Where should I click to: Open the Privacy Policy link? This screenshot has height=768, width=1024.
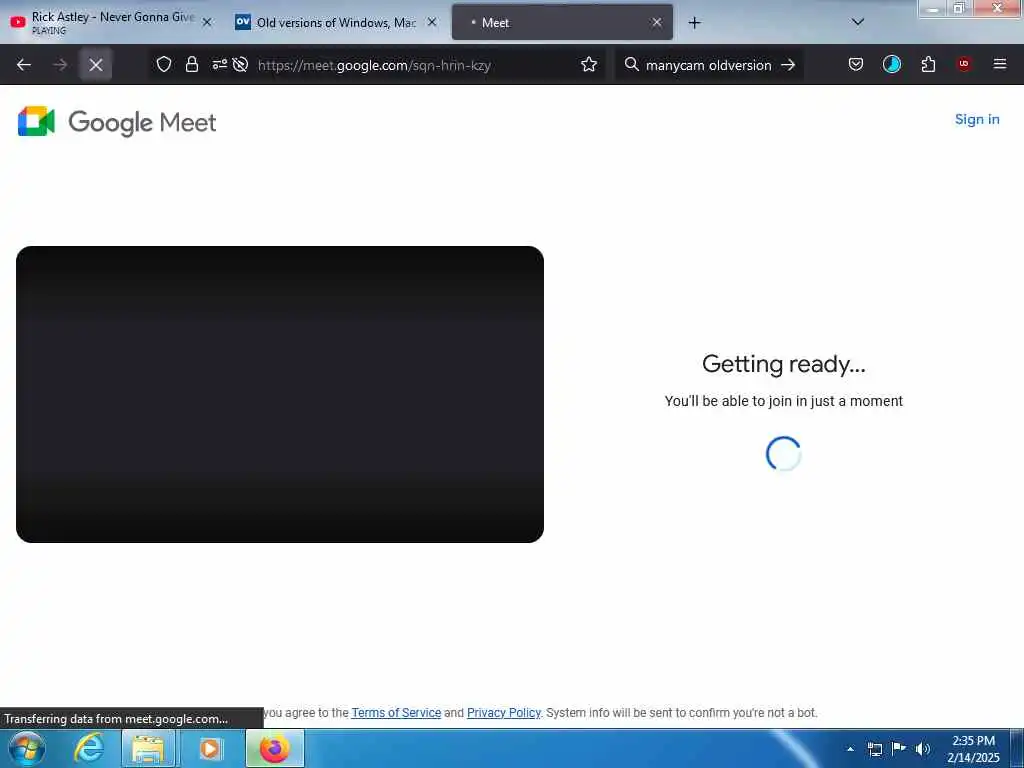pos(504,712)
